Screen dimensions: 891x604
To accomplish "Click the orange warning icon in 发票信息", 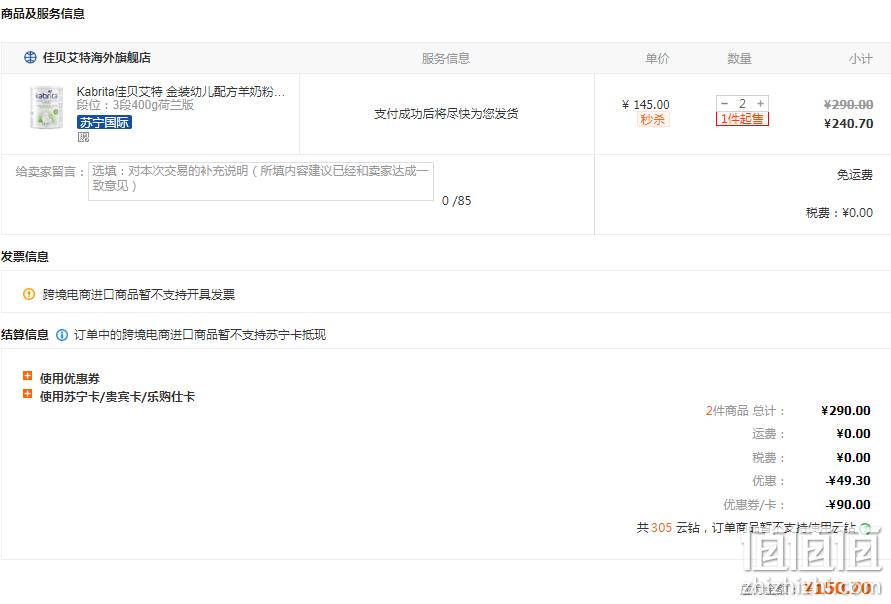I will [29, 294].
